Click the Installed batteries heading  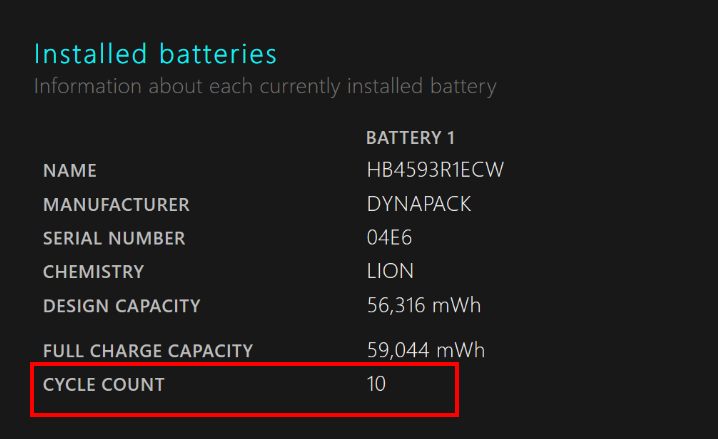coord(155,53)
